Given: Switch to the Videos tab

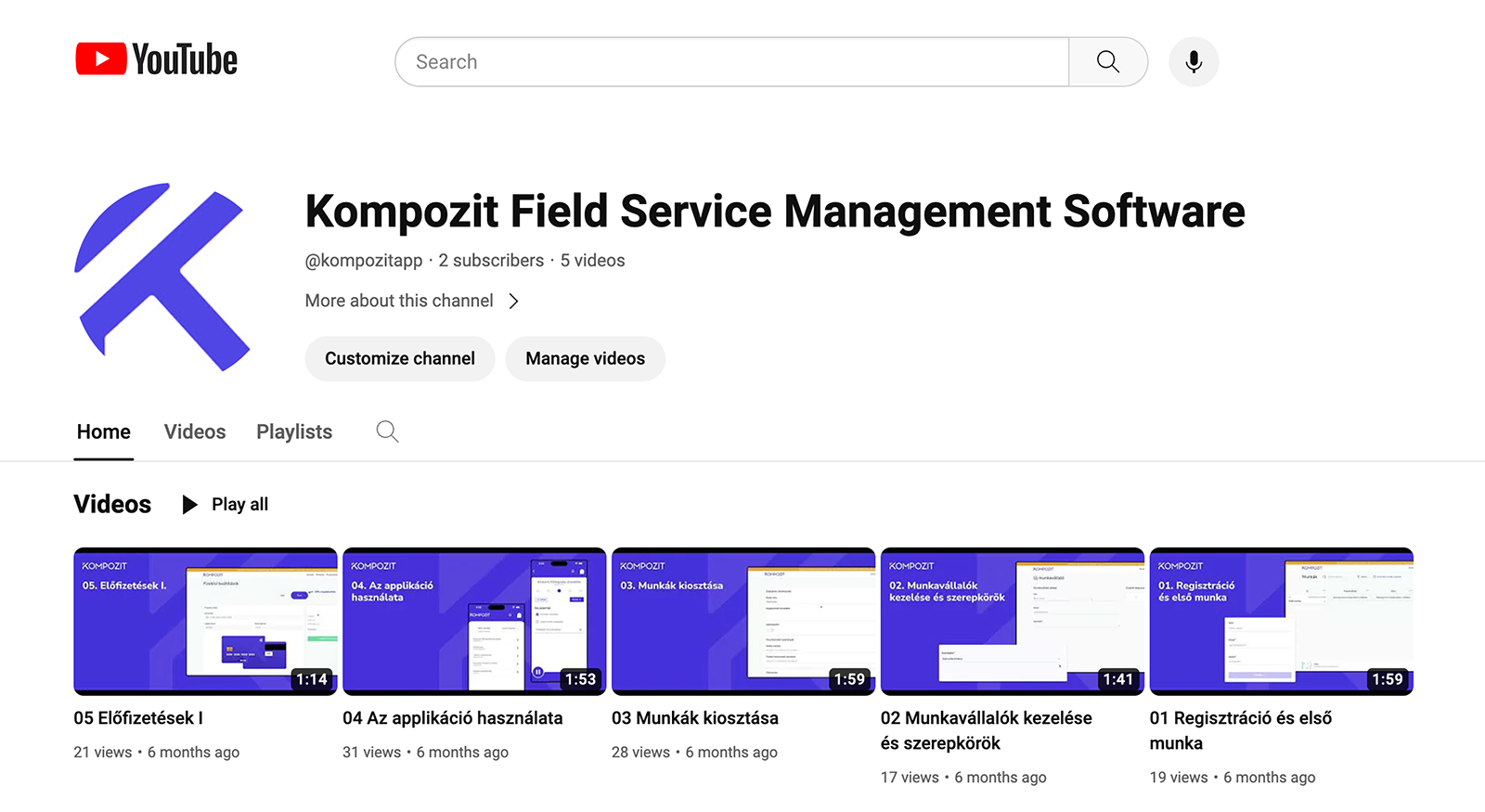Looking at the screenshot, I should 195,432.
